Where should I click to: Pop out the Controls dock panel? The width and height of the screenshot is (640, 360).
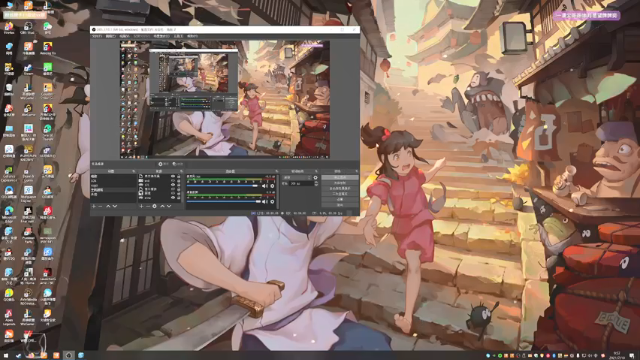point(357,171)
